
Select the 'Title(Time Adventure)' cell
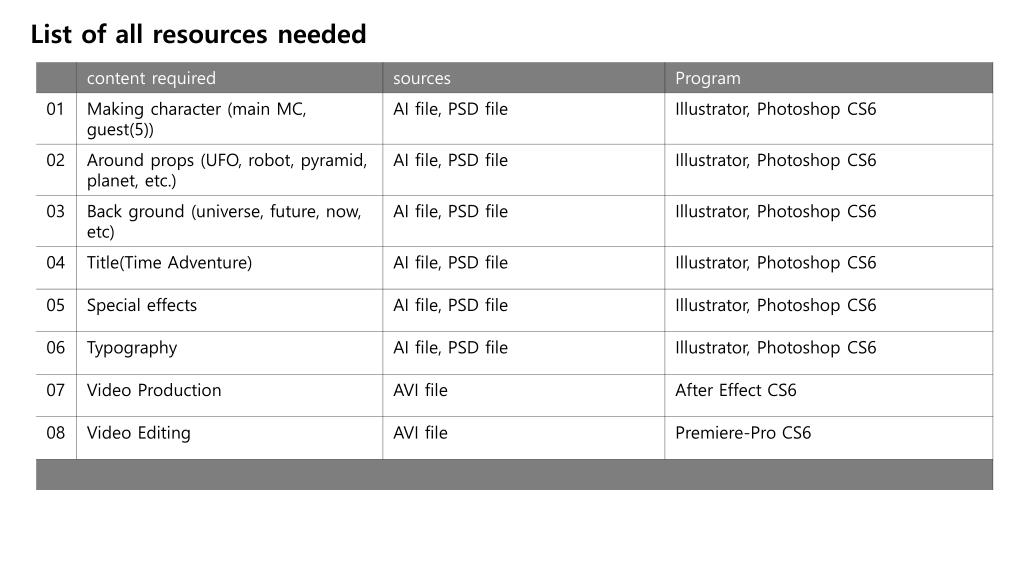coord(229,268)
